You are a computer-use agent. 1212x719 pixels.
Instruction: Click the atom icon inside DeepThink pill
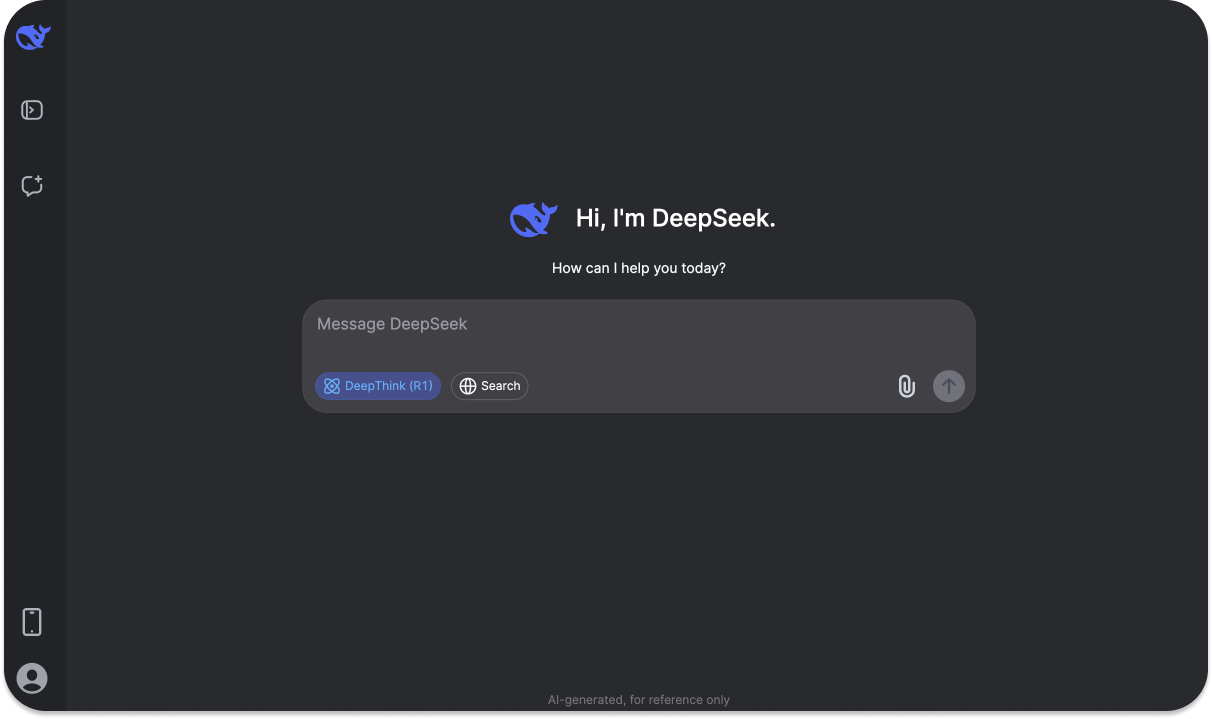(x=332, y=386)
